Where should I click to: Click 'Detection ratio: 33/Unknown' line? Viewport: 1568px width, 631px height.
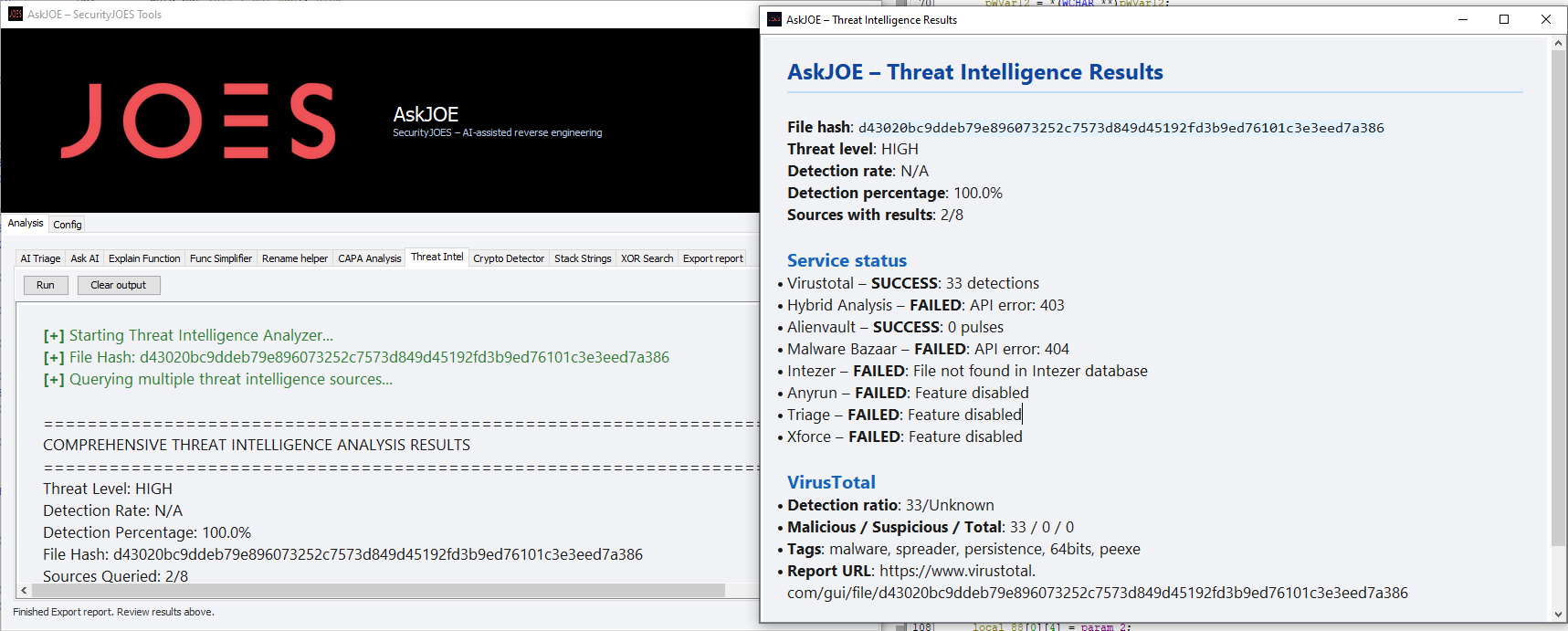890,505
